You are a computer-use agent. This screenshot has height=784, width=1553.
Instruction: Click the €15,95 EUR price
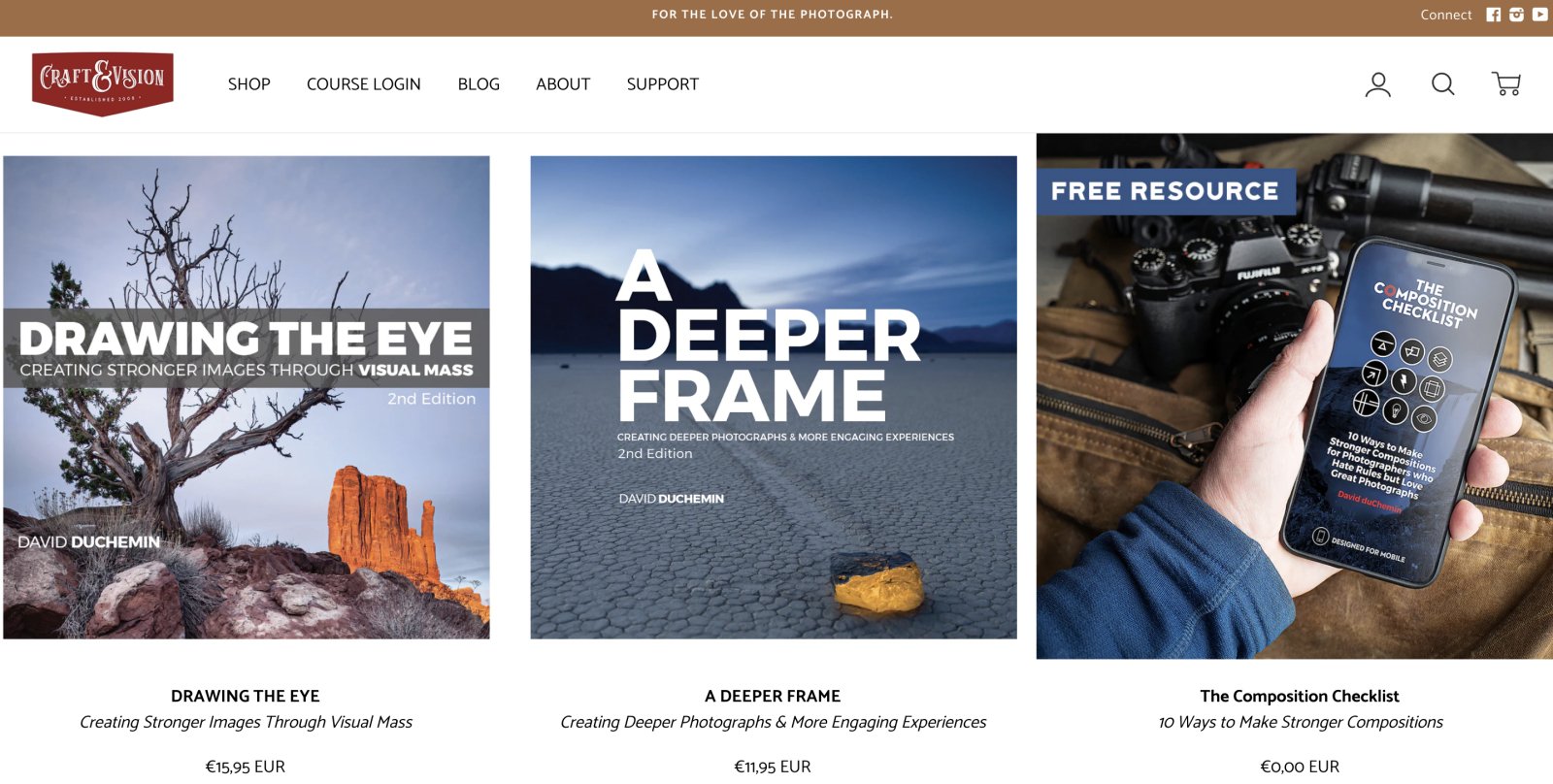click(x=246, y=767)
